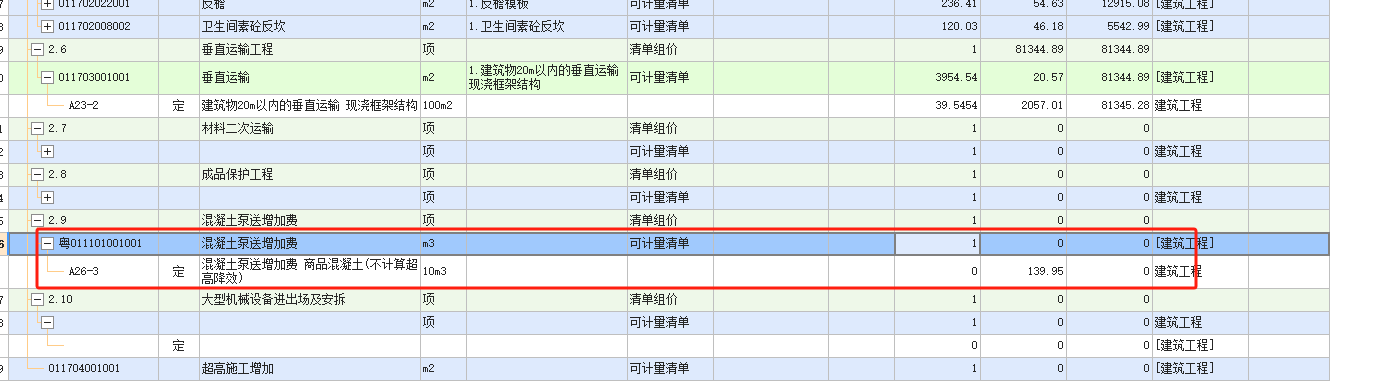Expand the blank child row under 2.7 材料二次运输

tap(47, 151)
